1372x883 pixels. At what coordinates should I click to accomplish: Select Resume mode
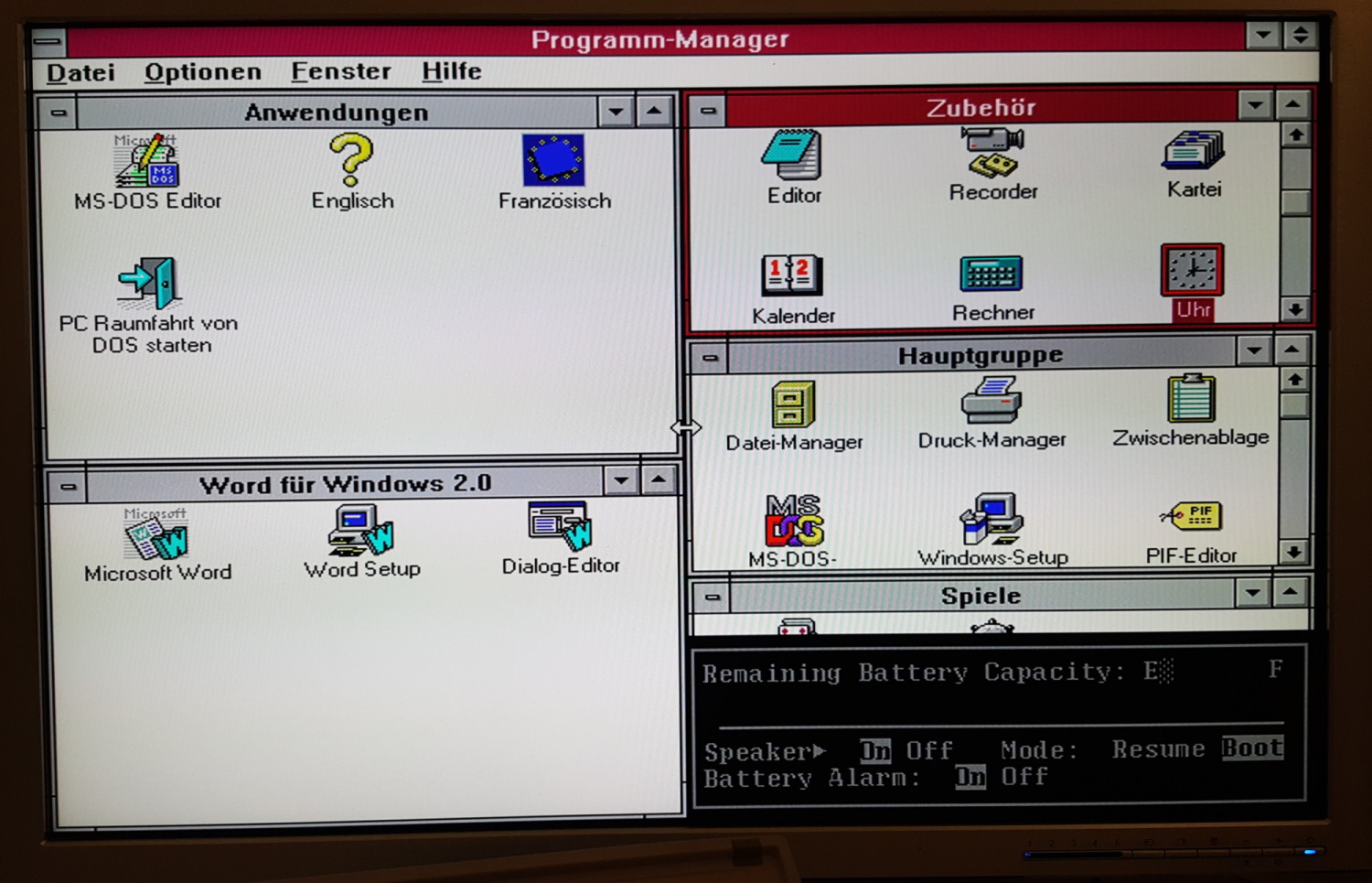click(1158, 748)
